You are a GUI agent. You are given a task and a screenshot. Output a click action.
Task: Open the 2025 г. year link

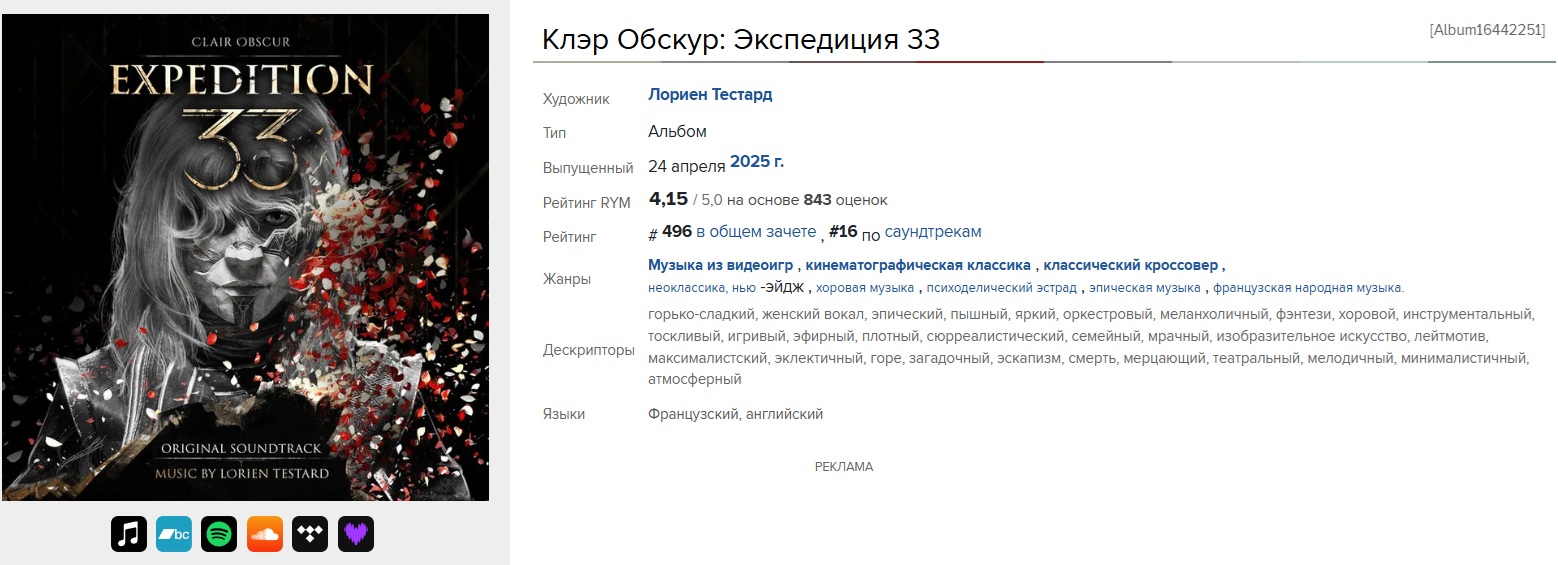tap(757, 162)
